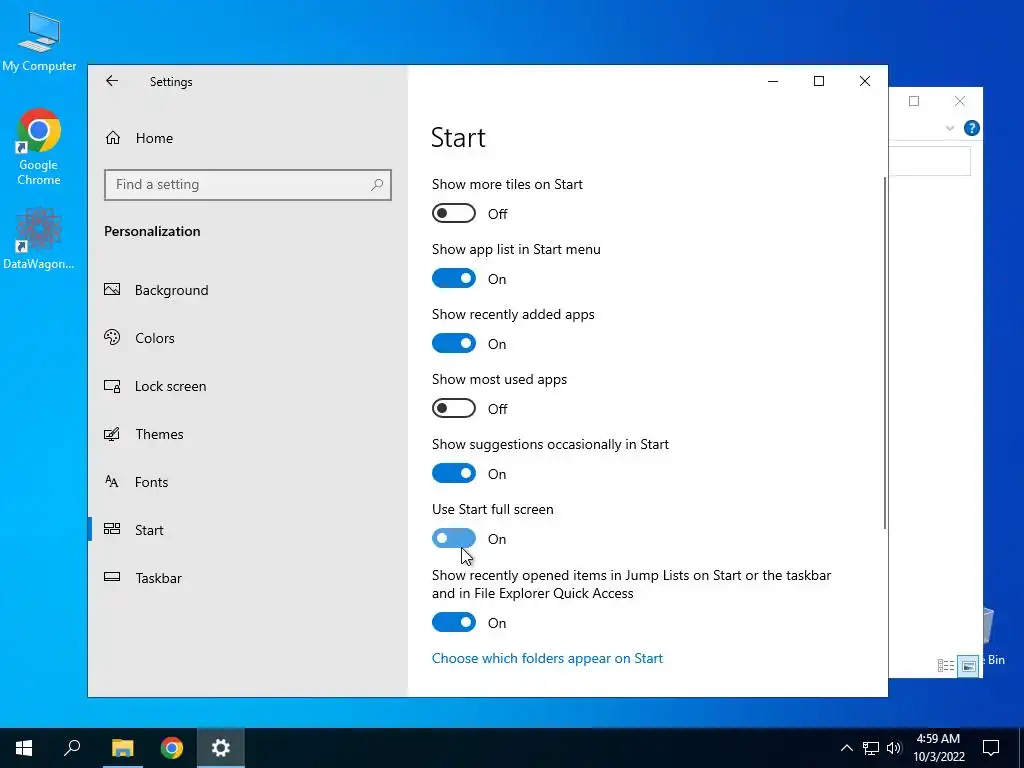Toggle Show most used apps
This screenshot has width=1024, height=768.
point(454,409)
